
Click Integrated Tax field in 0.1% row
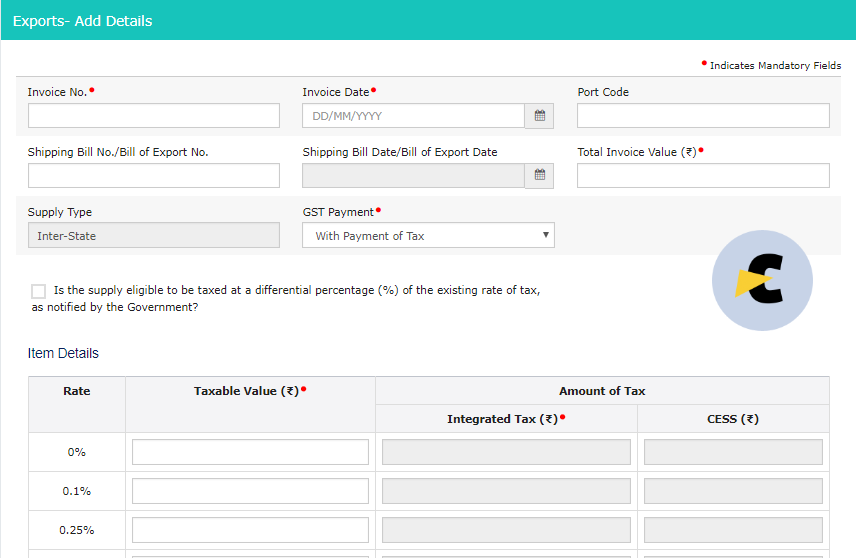pyautogui.click(x=506, y=491)
